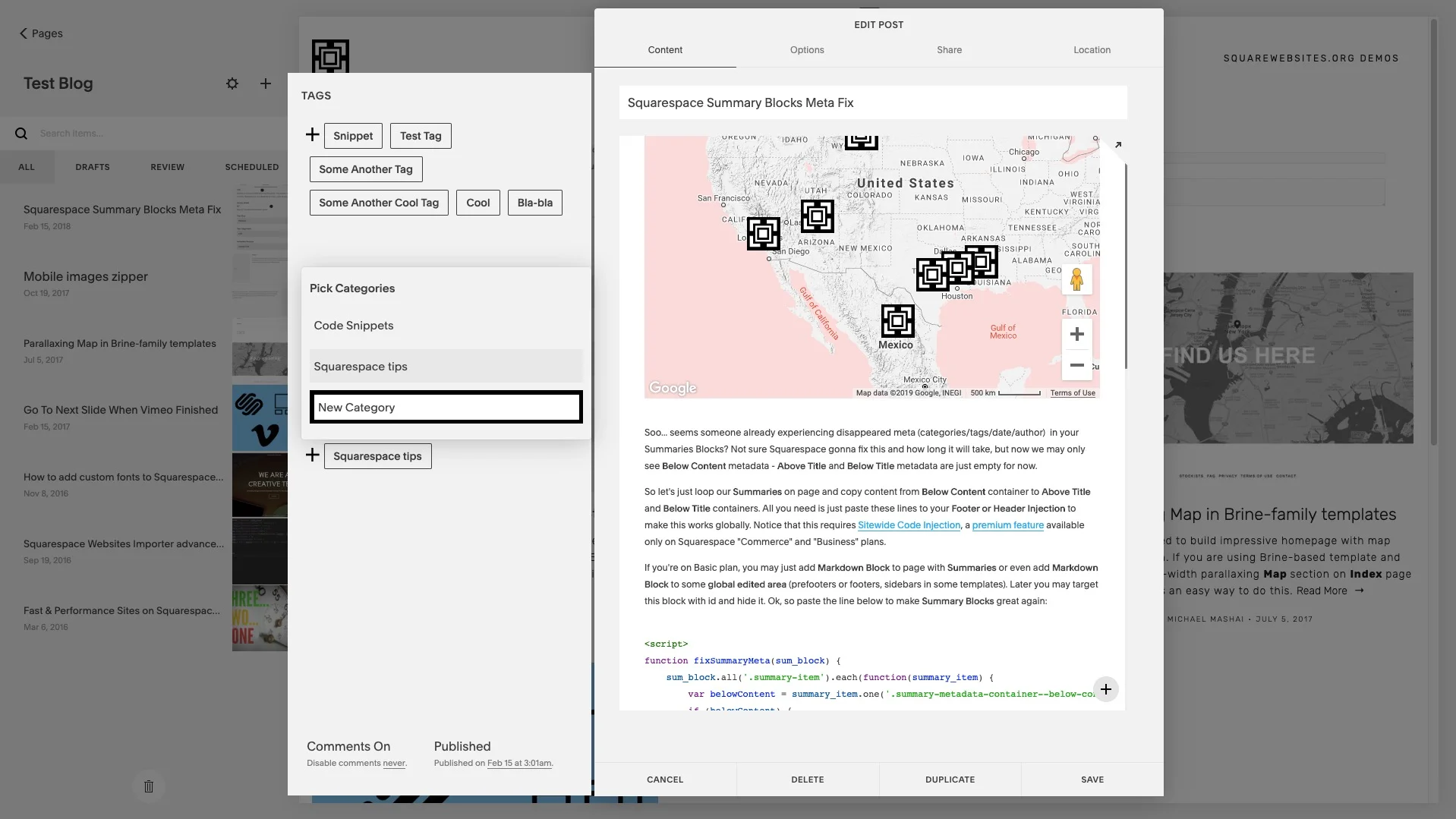Click the selected Squarespace tips category chip
1456x819 pixels.
pyautogui.click(x=377, y=456)
